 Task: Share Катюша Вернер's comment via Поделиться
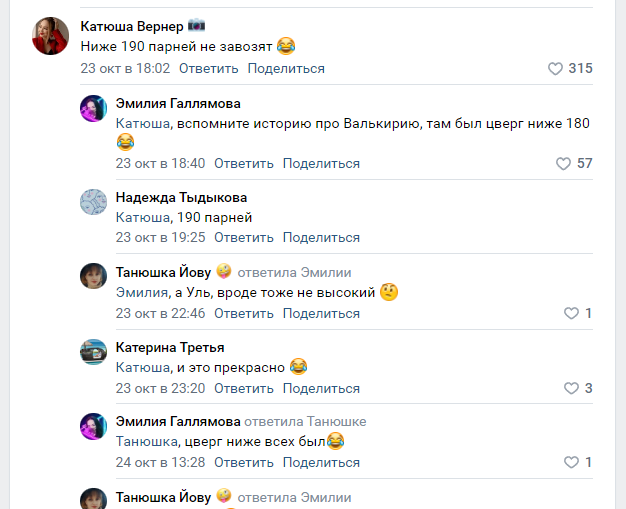pyautogui.click(x=286, y=69)
